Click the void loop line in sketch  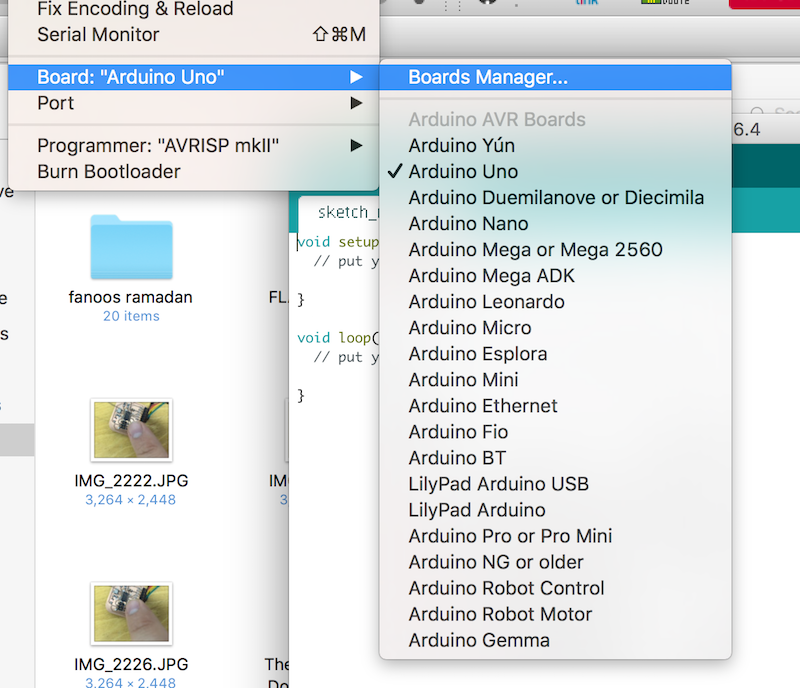pyautogui.click(x=338, y=338)
